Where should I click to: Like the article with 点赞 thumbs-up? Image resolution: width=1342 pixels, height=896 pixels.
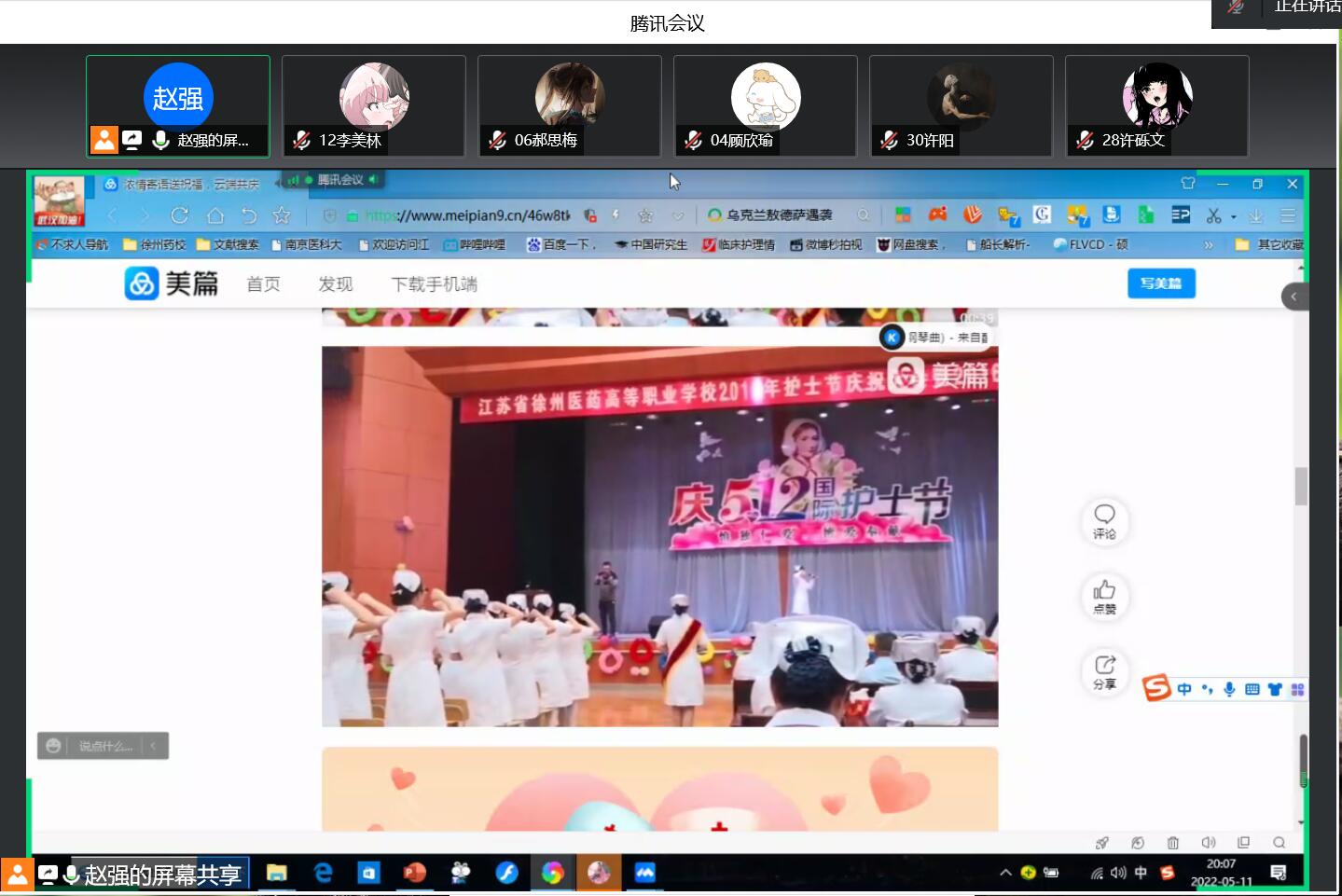(1104, 596)
